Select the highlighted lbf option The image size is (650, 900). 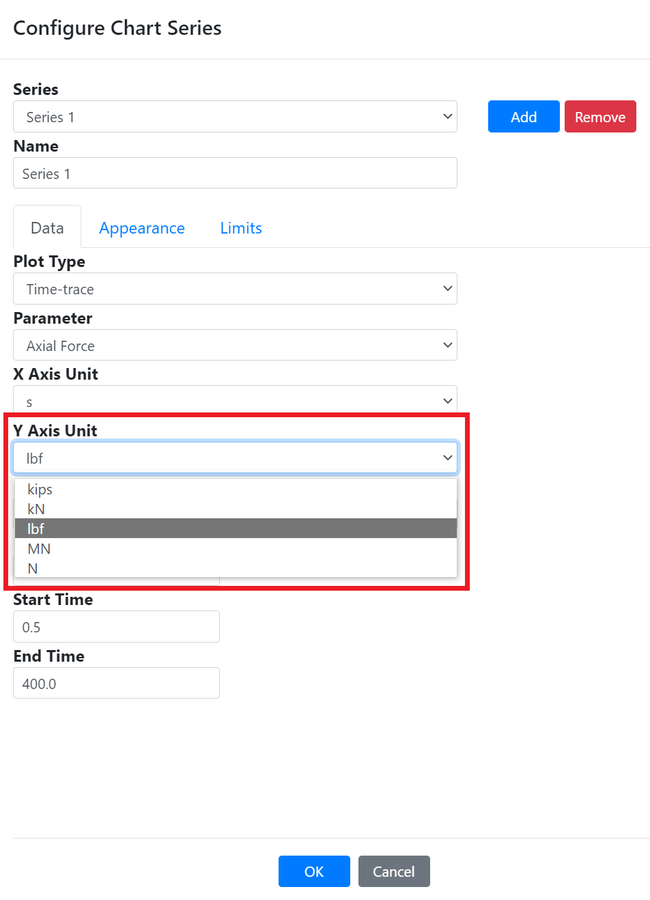(235, 529)
